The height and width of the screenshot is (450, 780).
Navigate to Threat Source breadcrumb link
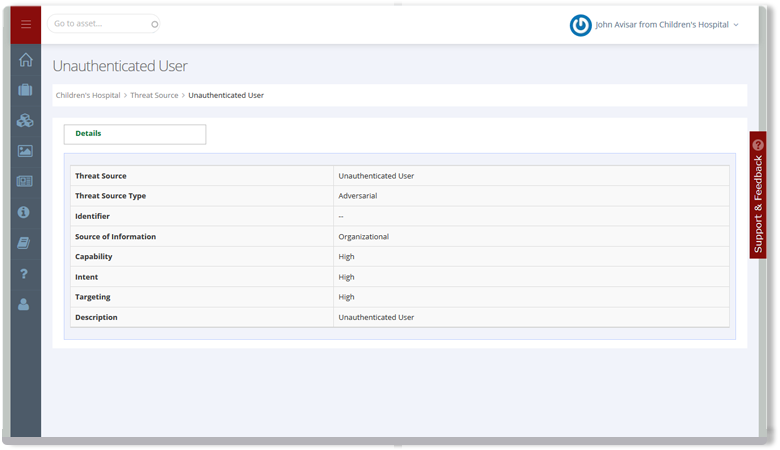point(154,95)
